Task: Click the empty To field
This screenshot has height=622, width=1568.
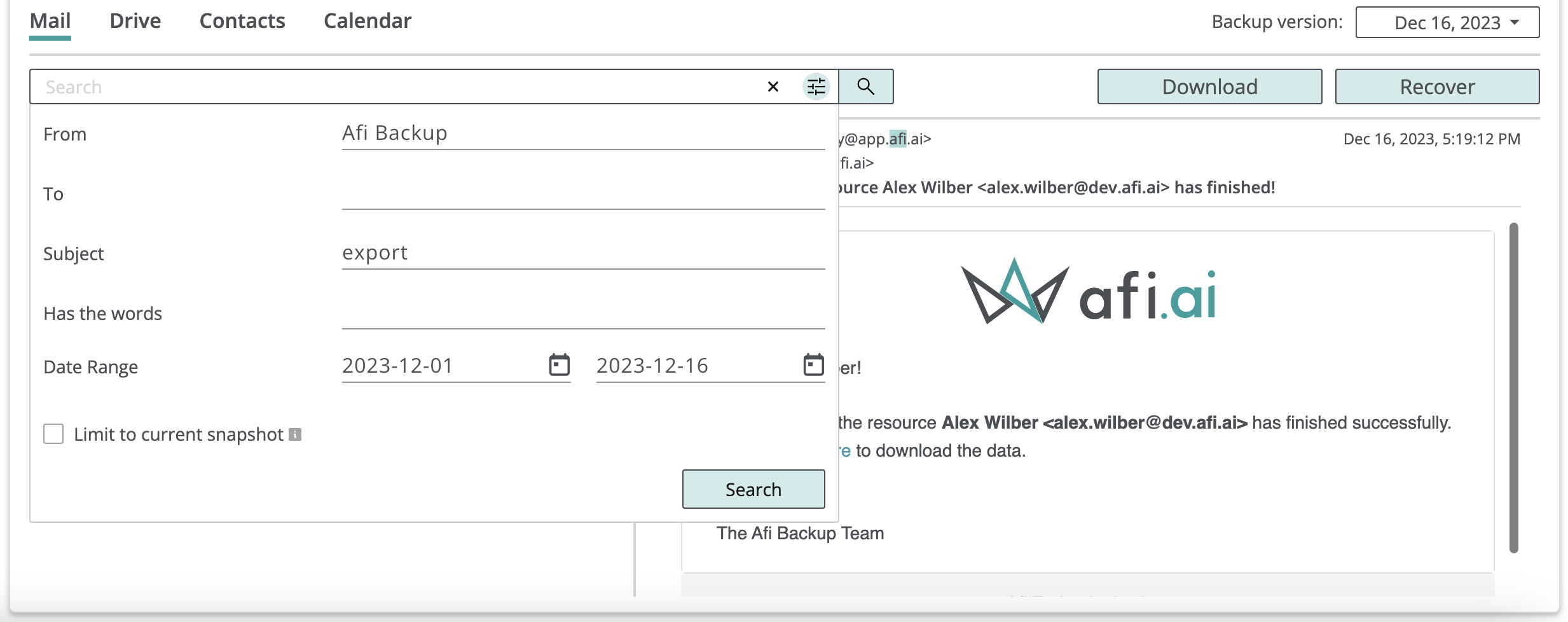Action: click(x=583, y=193)
